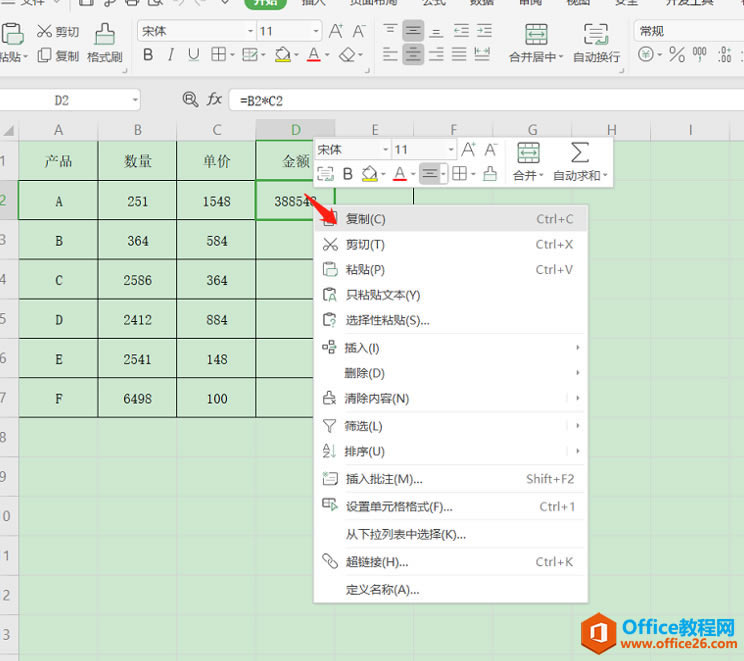Click the ribbon eraser Clear icon
This screenshot has width=744, height=661.
pyautogui.click(x=347, y=55)
